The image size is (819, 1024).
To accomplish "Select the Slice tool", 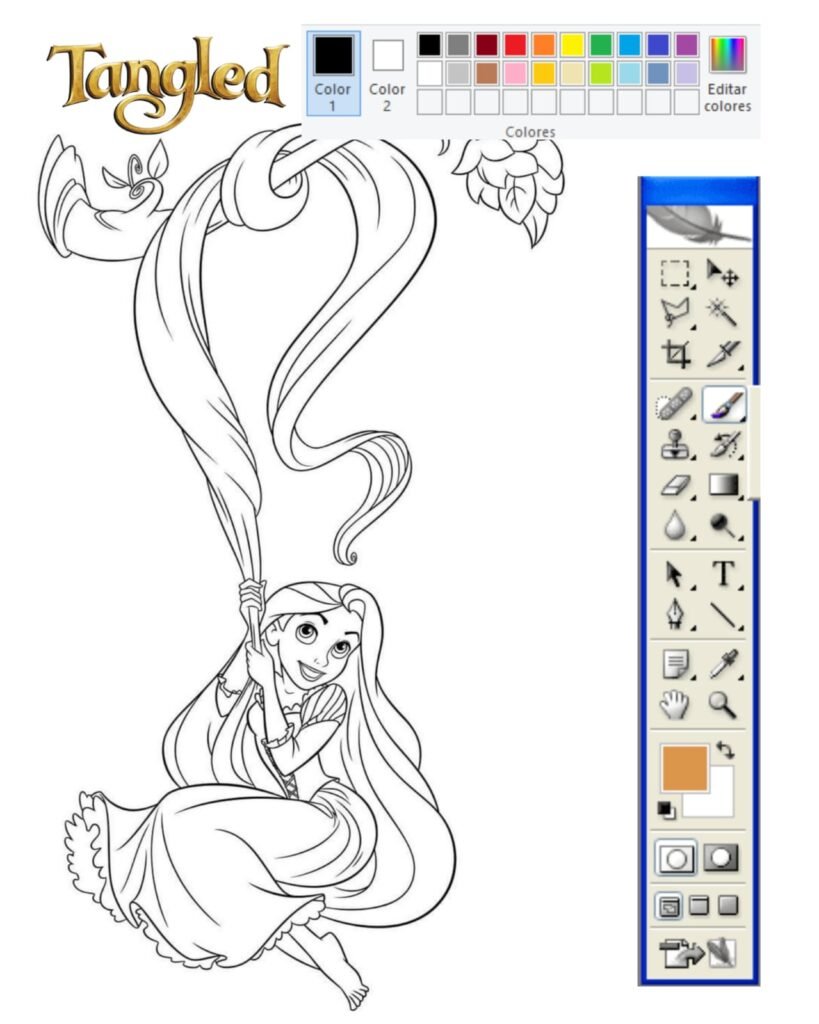I will [x=724, y=353].
